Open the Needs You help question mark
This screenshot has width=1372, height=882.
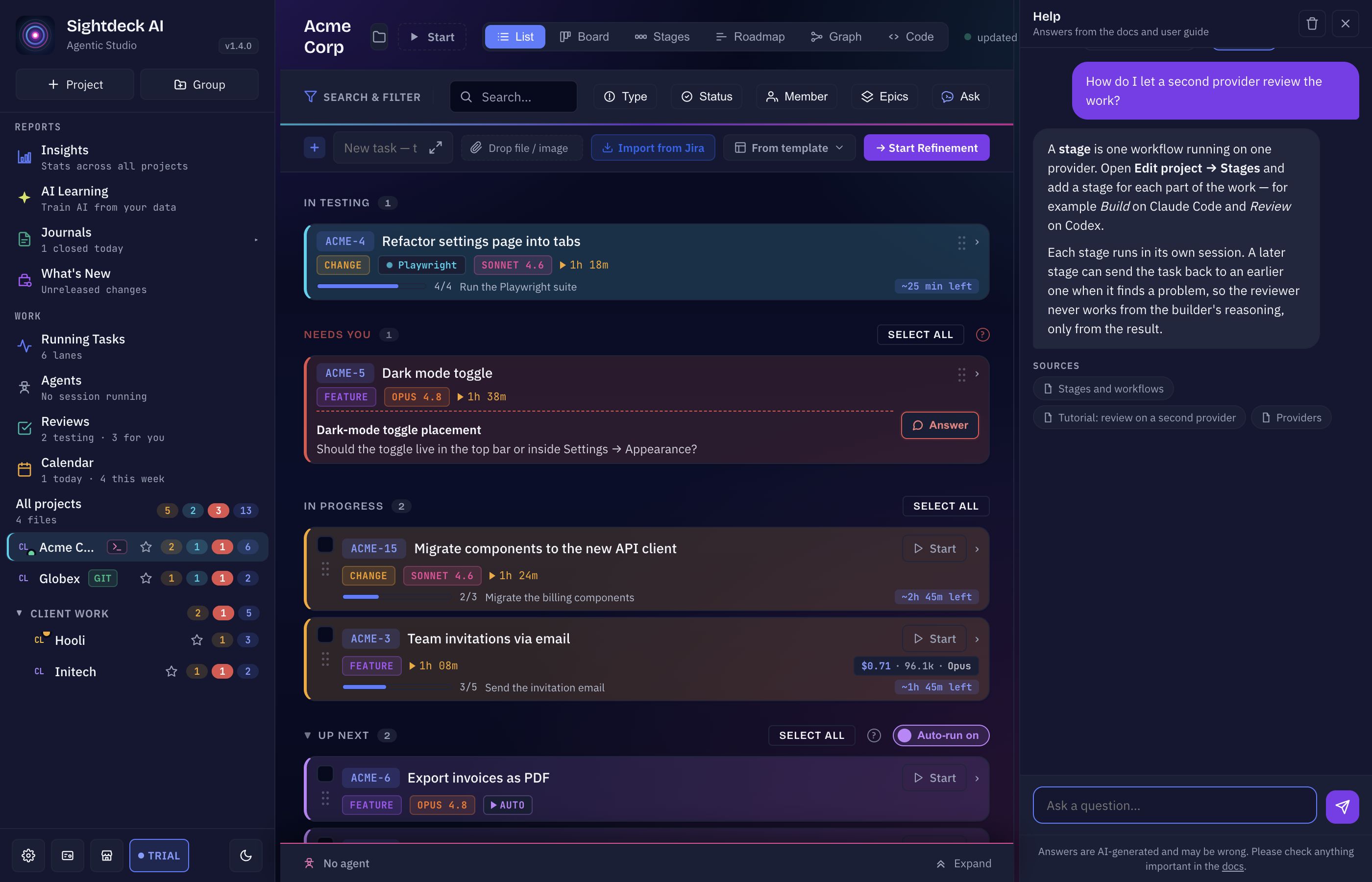coord(982,335)
